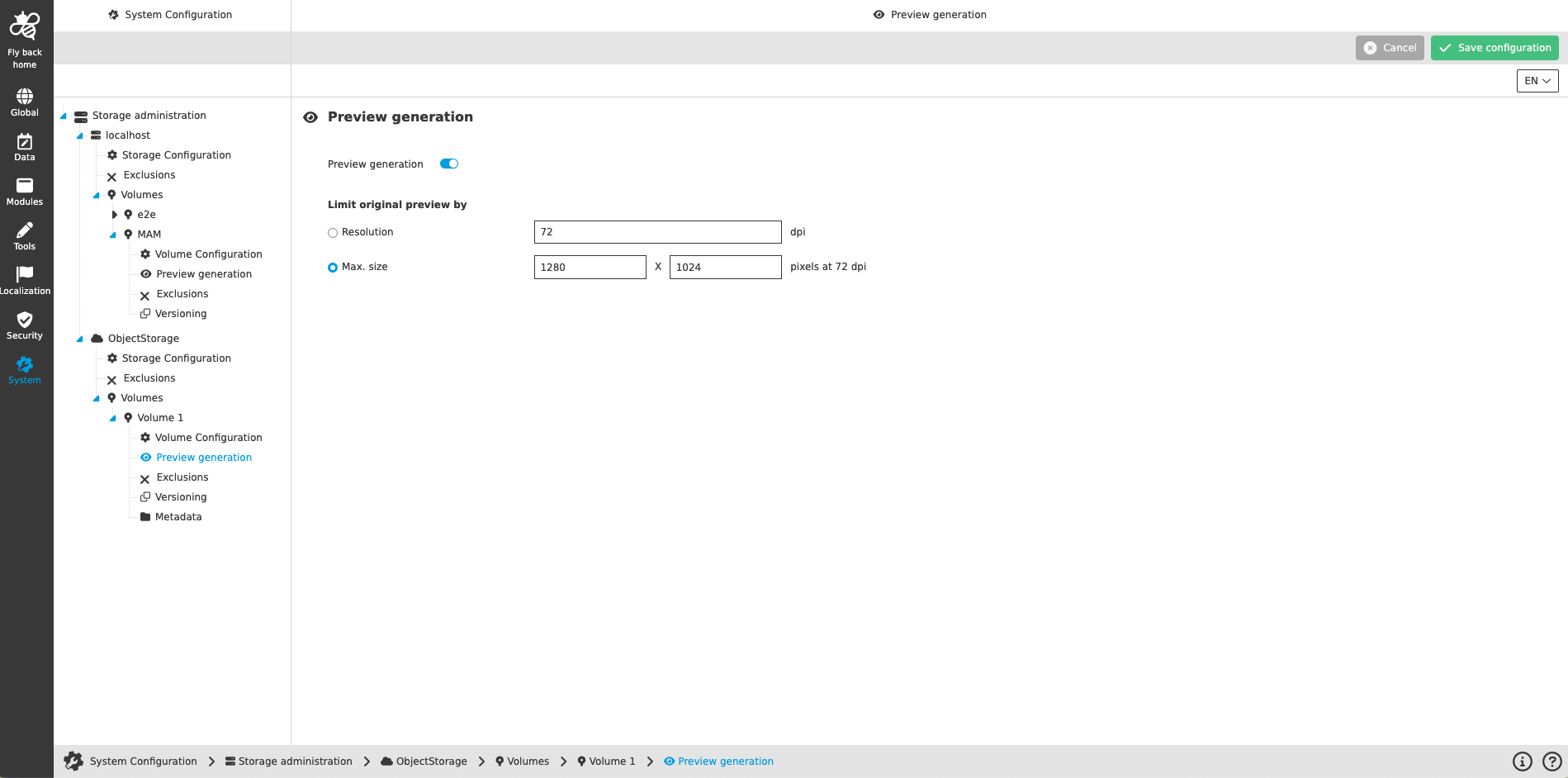Open the Global section in the sidebar
The width and height of the screenshot is (1568, 778).
coord(24,101)
